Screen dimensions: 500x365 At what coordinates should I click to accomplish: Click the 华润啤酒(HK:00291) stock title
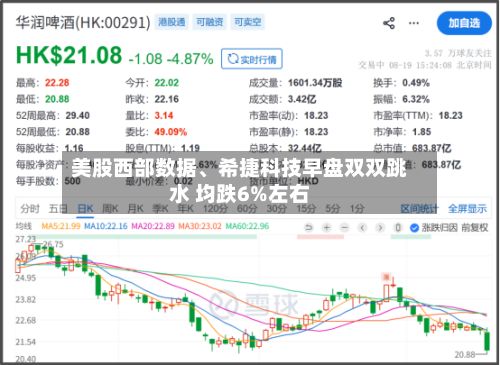click(83, 23)
